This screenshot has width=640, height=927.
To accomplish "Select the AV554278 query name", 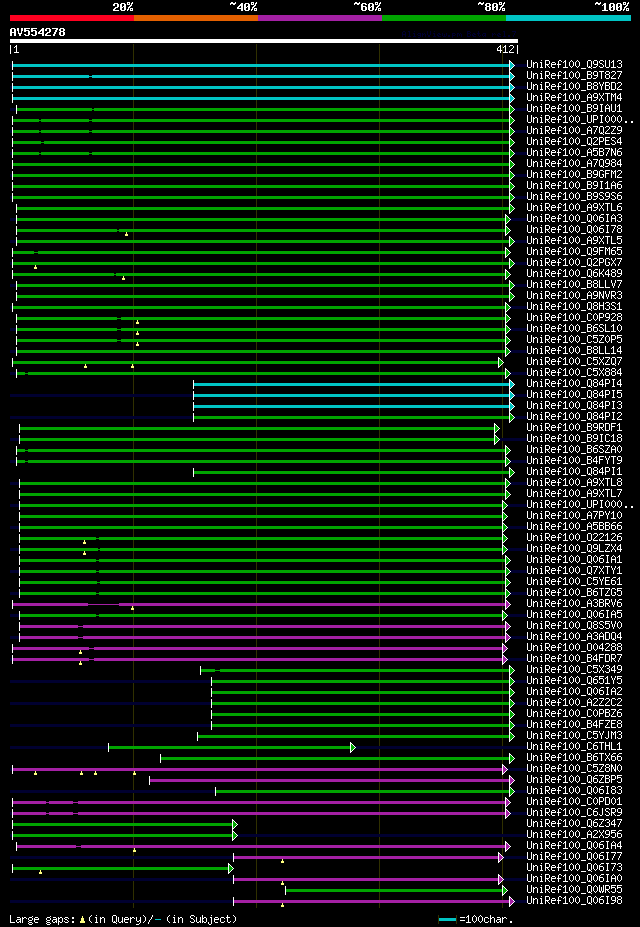I will 38,33.
